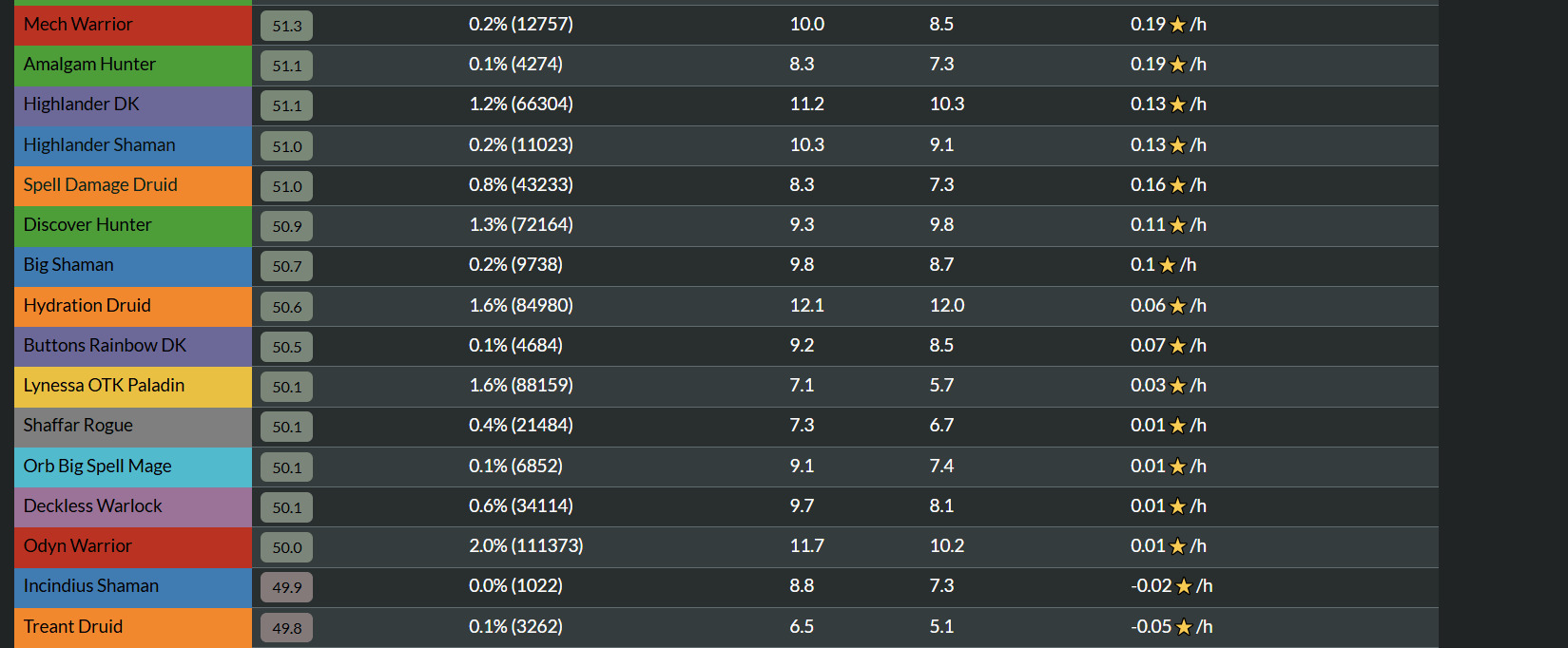Image resolution: width=1568 pixels, height=648 pixels.
Task: Click Highlander Shaman archetype name
Action: pos(99,144)
